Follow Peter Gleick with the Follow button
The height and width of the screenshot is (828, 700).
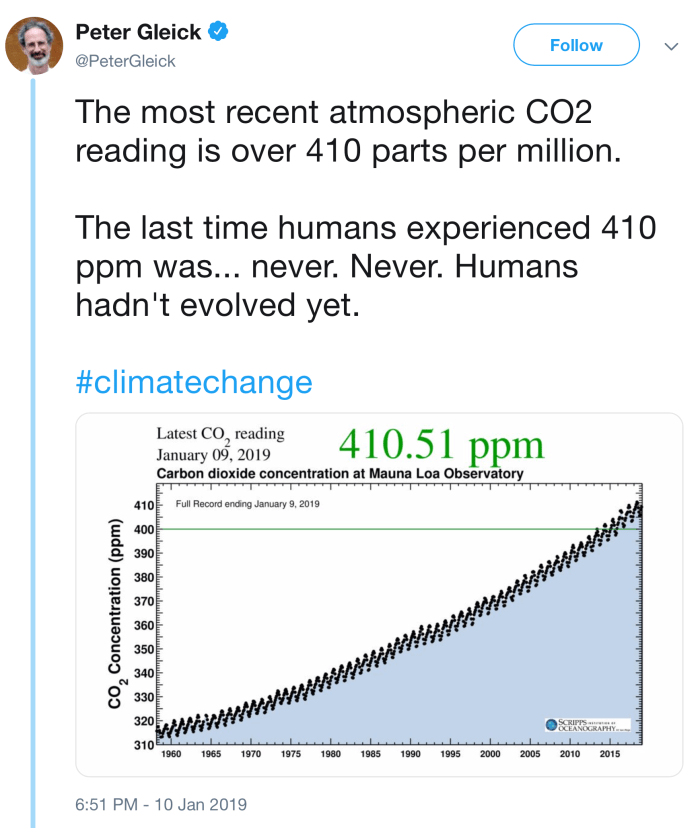576,45
